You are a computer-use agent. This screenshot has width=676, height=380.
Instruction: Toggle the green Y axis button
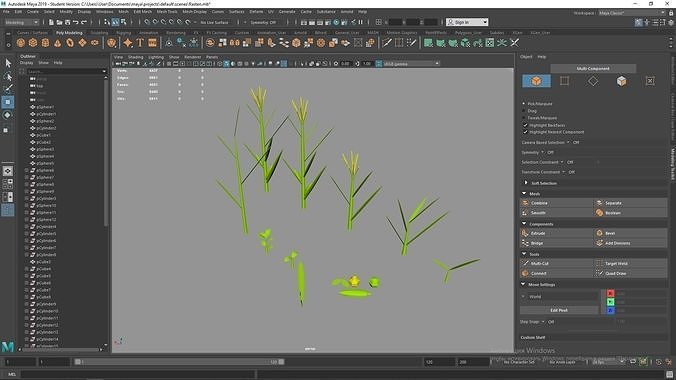point(610,302)
